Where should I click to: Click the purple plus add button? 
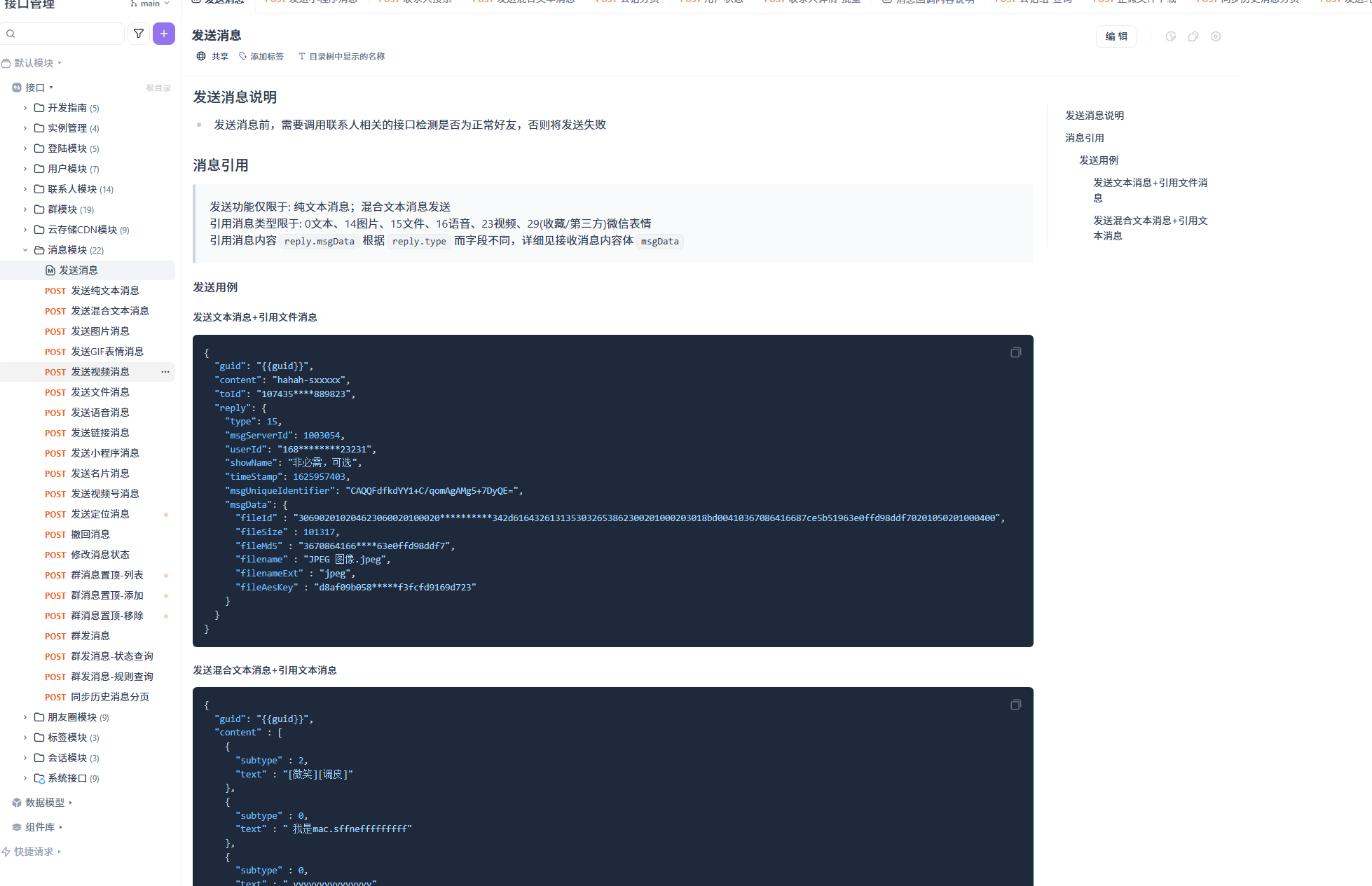click(x=164, y=34)
